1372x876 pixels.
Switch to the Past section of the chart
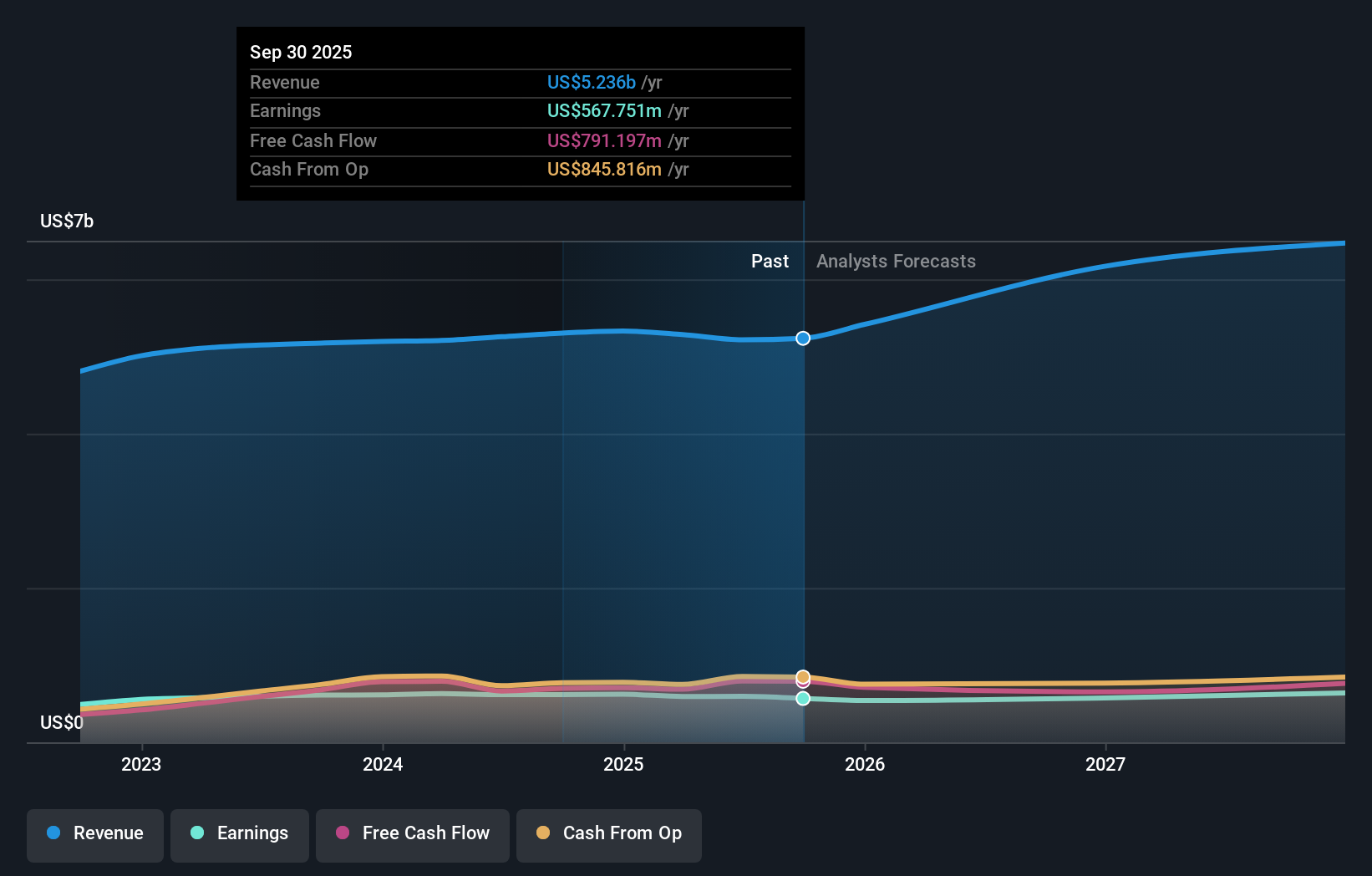point(770,261)
